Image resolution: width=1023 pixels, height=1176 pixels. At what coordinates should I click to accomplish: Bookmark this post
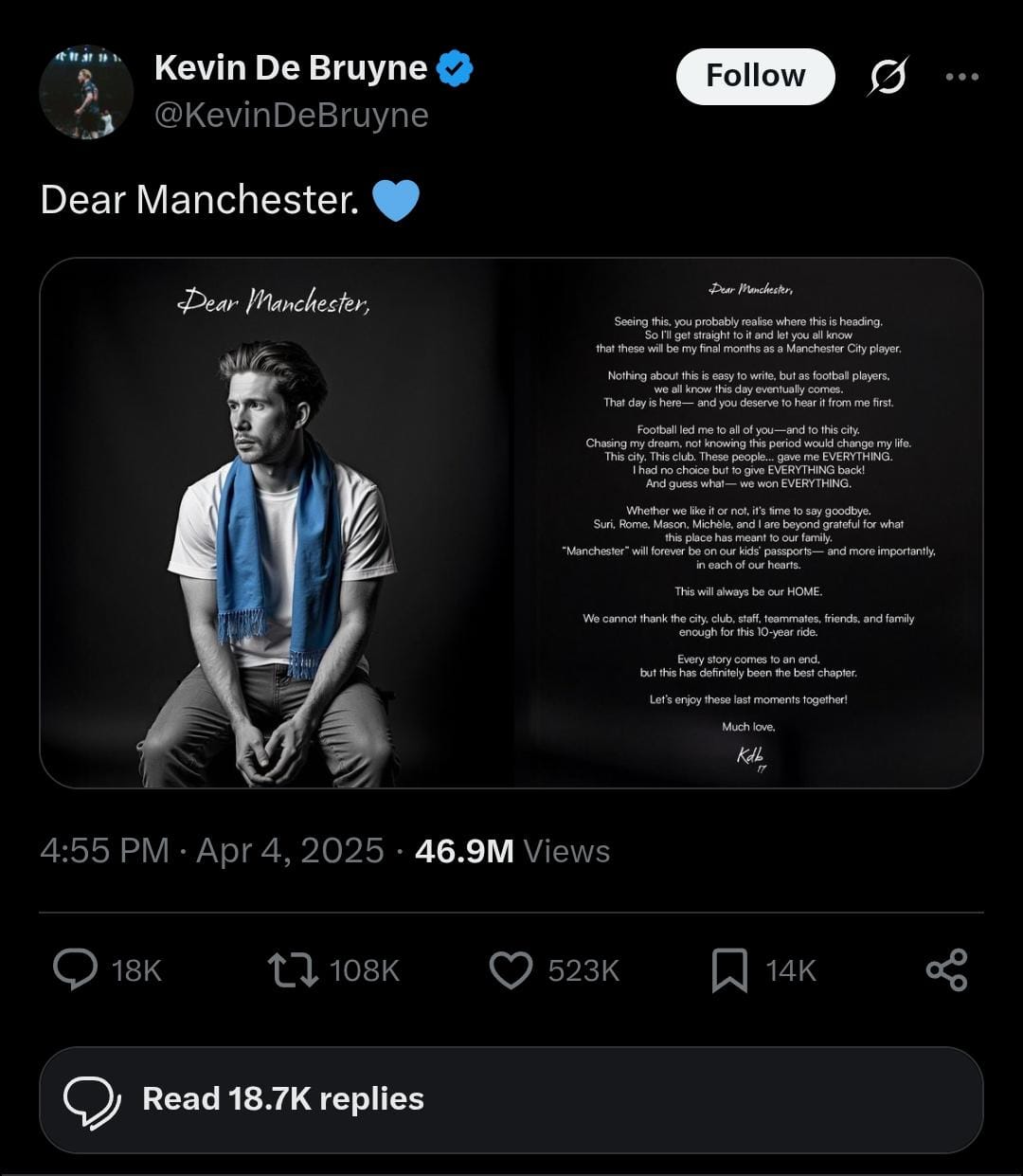[729, 969]
